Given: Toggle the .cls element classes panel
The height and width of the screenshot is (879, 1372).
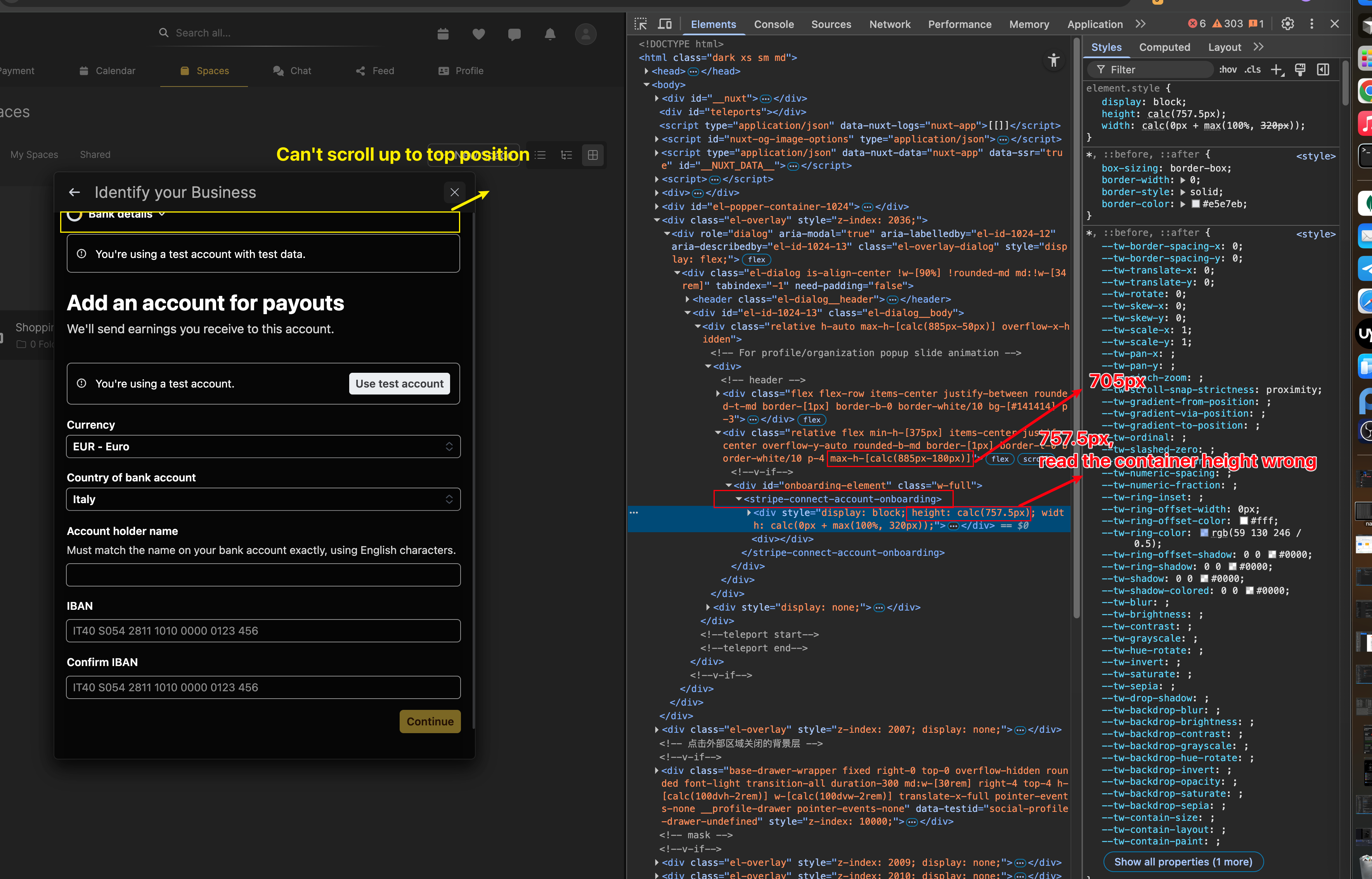Looking at the screenshot, I should pos(1252,70).
